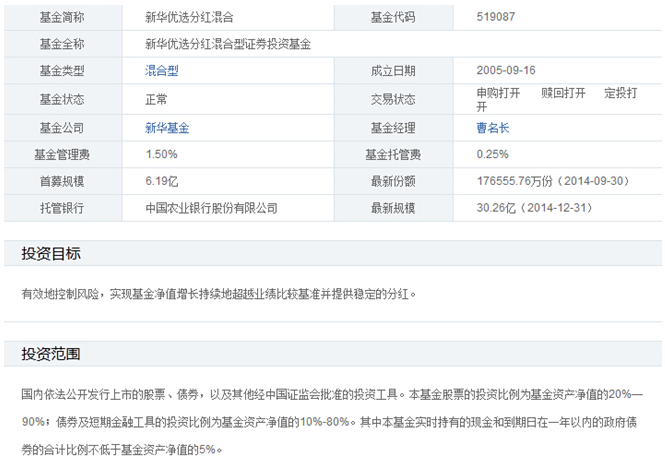Click the 交易状态 label cell
This screenshot has height=470, width=665.
click(x=394, y=99)
